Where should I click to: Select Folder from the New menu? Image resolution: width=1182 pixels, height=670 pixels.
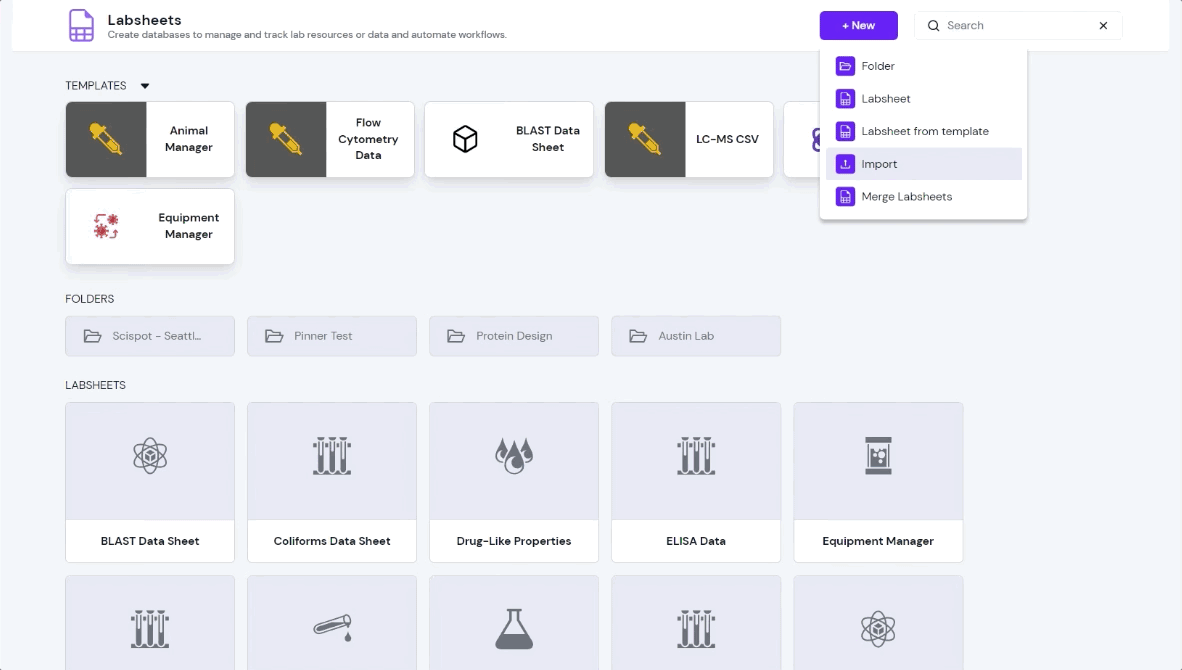[923, 66]
